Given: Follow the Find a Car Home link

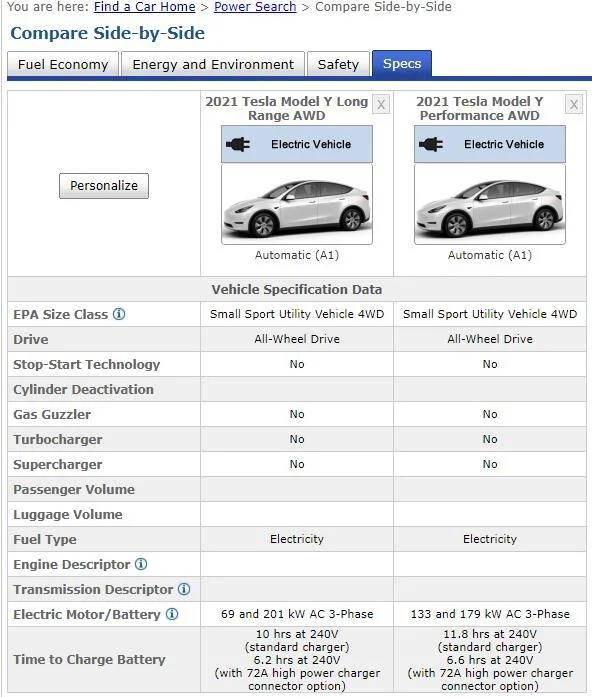Looking at the screenshot, I should pyautogui.click(x=144, y=7).
